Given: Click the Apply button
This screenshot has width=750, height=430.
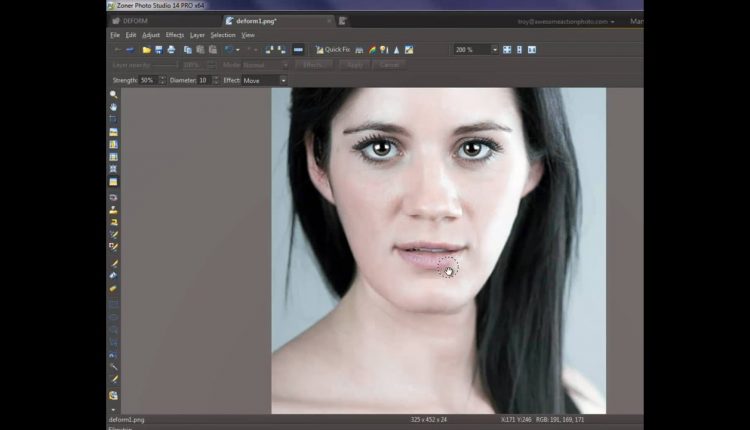Looking at the screenshot, I should point(354,65).
